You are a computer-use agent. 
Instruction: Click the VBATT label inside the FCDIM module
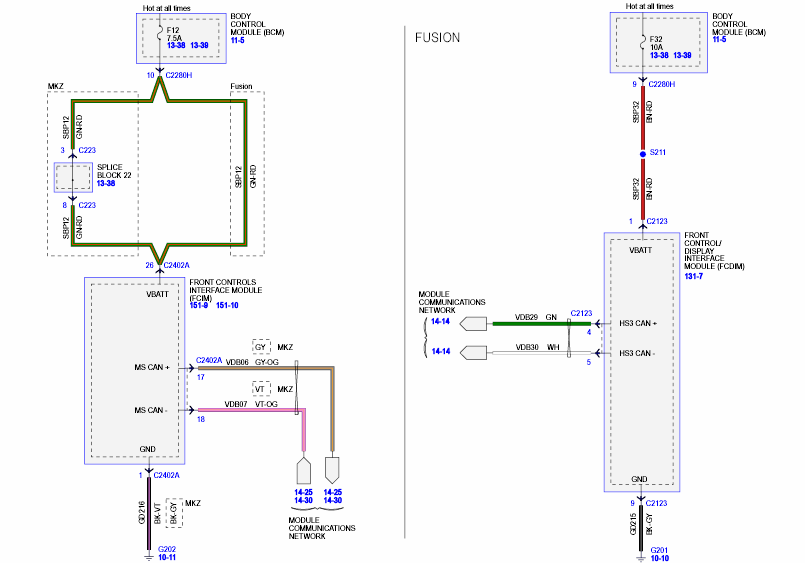(x=640, y=250)
